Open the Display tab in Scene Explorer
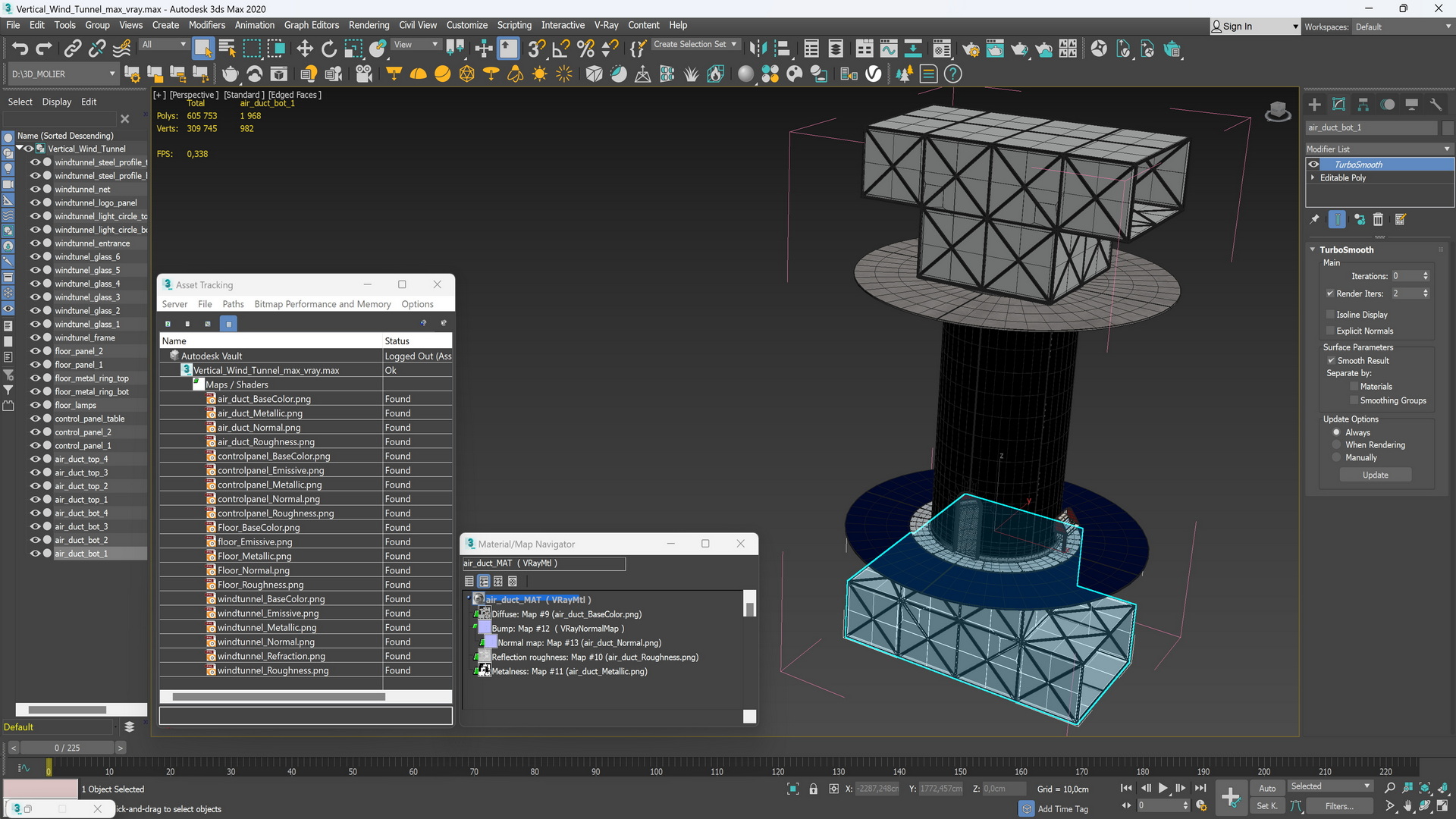 pos(57,102)
